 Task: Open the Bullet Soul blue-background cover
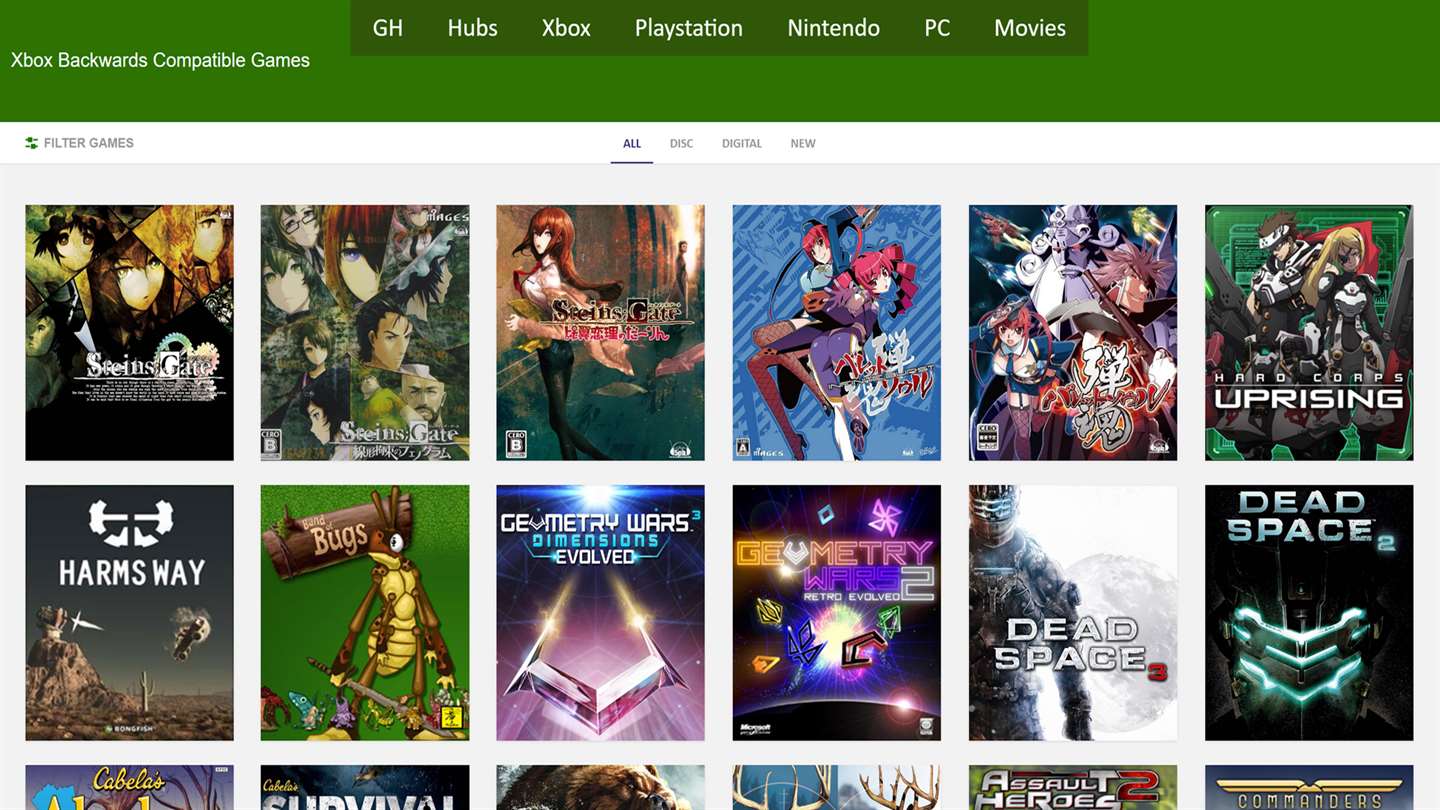pyautogui.click(x=836, y=333)
